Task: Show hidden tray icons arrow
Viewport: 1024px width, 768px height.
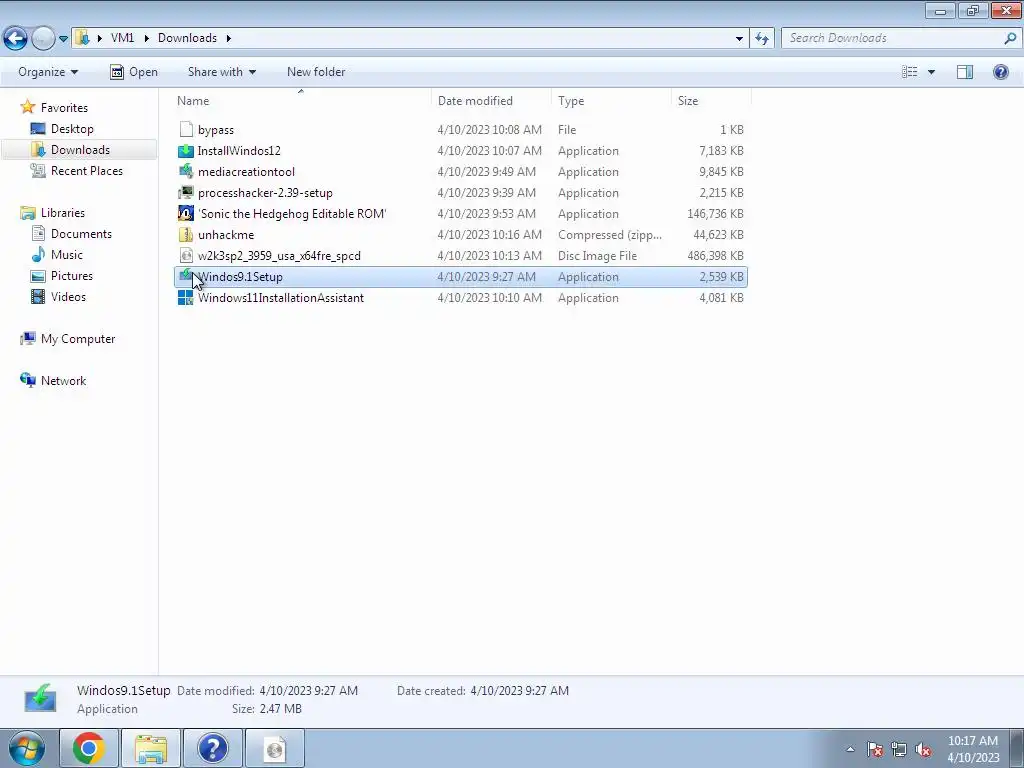Action: (850, 749)
